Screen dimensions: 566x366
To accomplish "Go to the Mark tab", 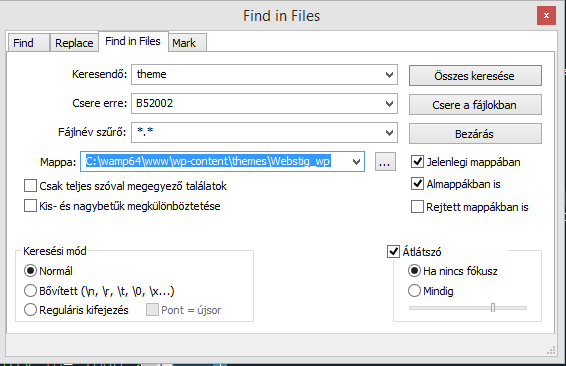I will click(187, 43).
